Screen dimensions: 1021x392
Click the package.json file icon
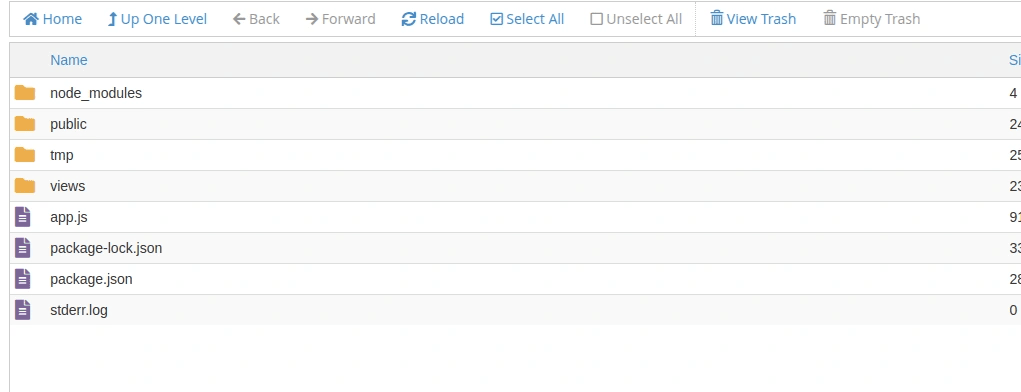pos(23,279)
